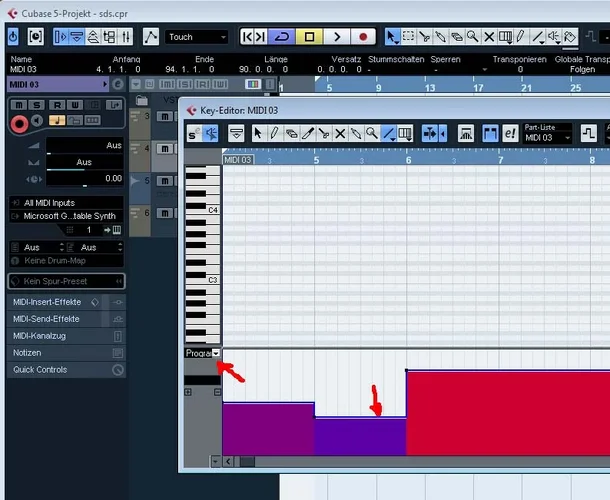Expand the MIDI 03 inspector track header
This screenshot has width=610, height=500.
tap(58, 84)
